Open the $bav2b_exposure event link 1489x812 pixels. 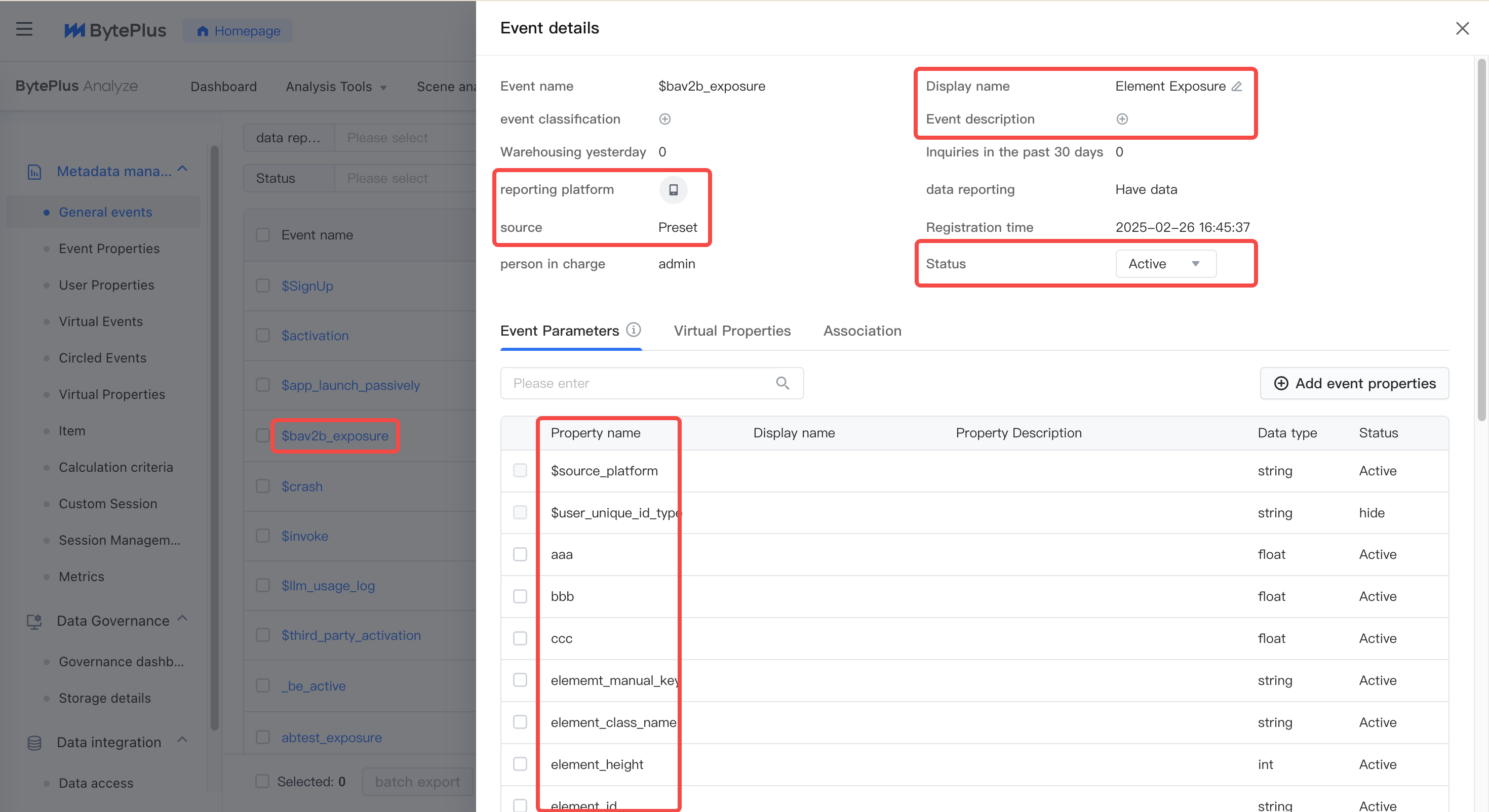335,436
